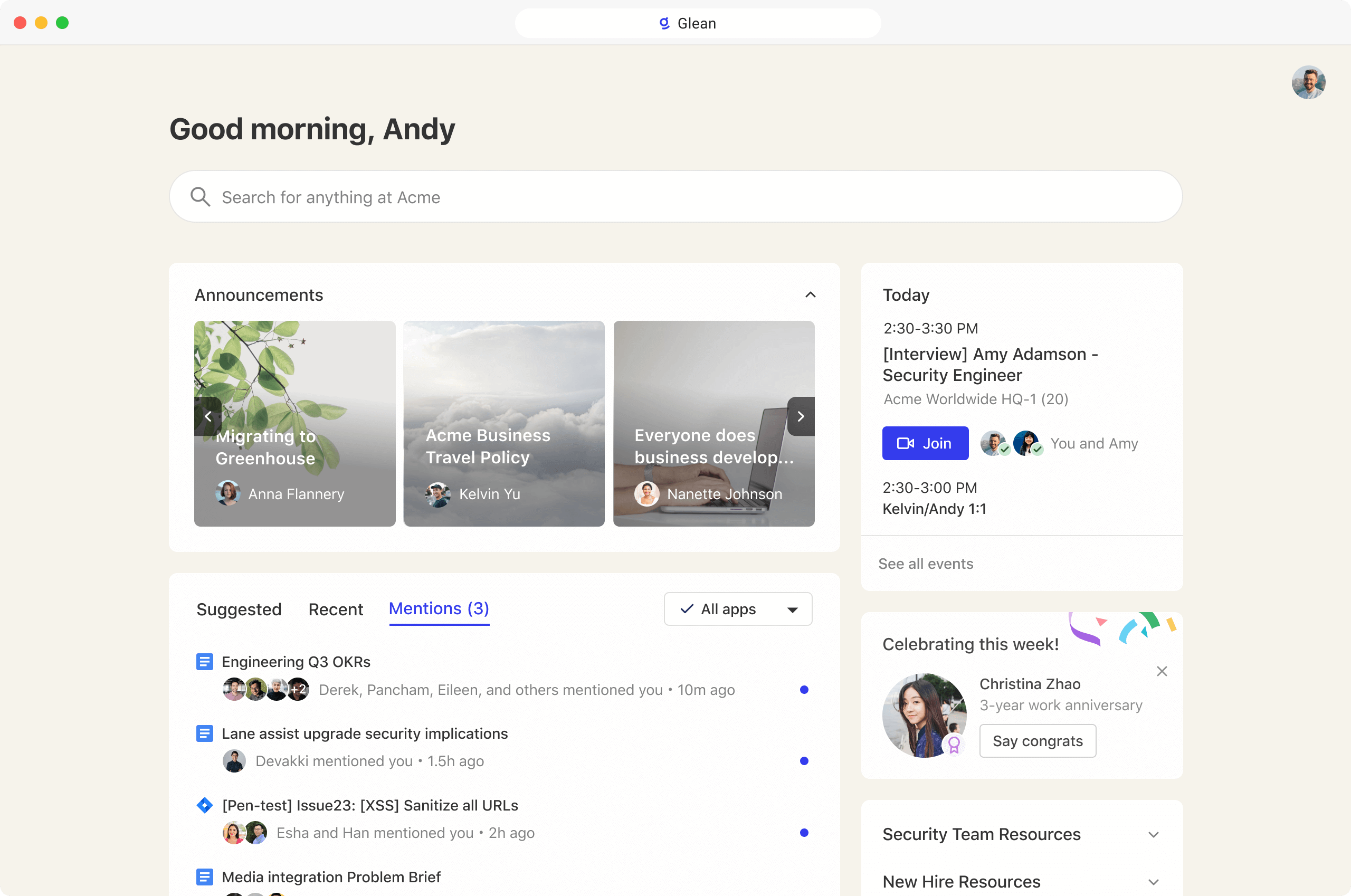Open the user profile avatar menu
This screenshot has width=1351, height=896.
point(1308,82)
